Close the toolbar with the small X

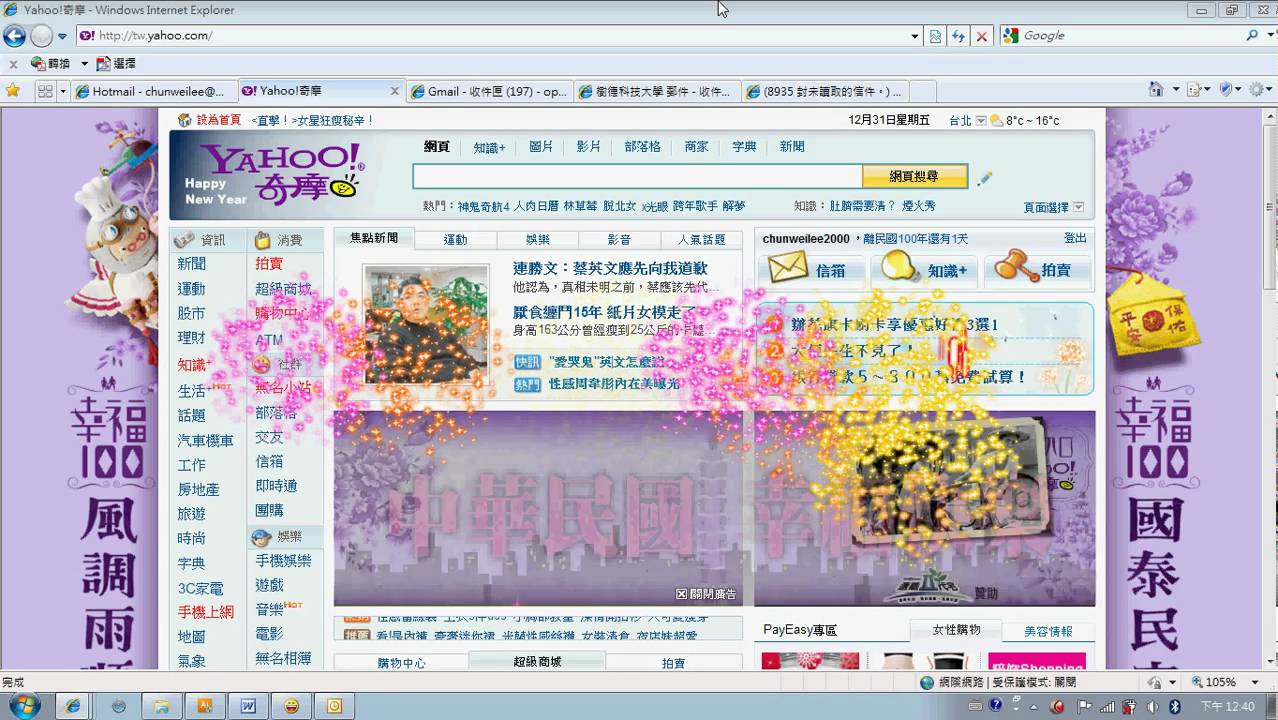pos(13,63)
